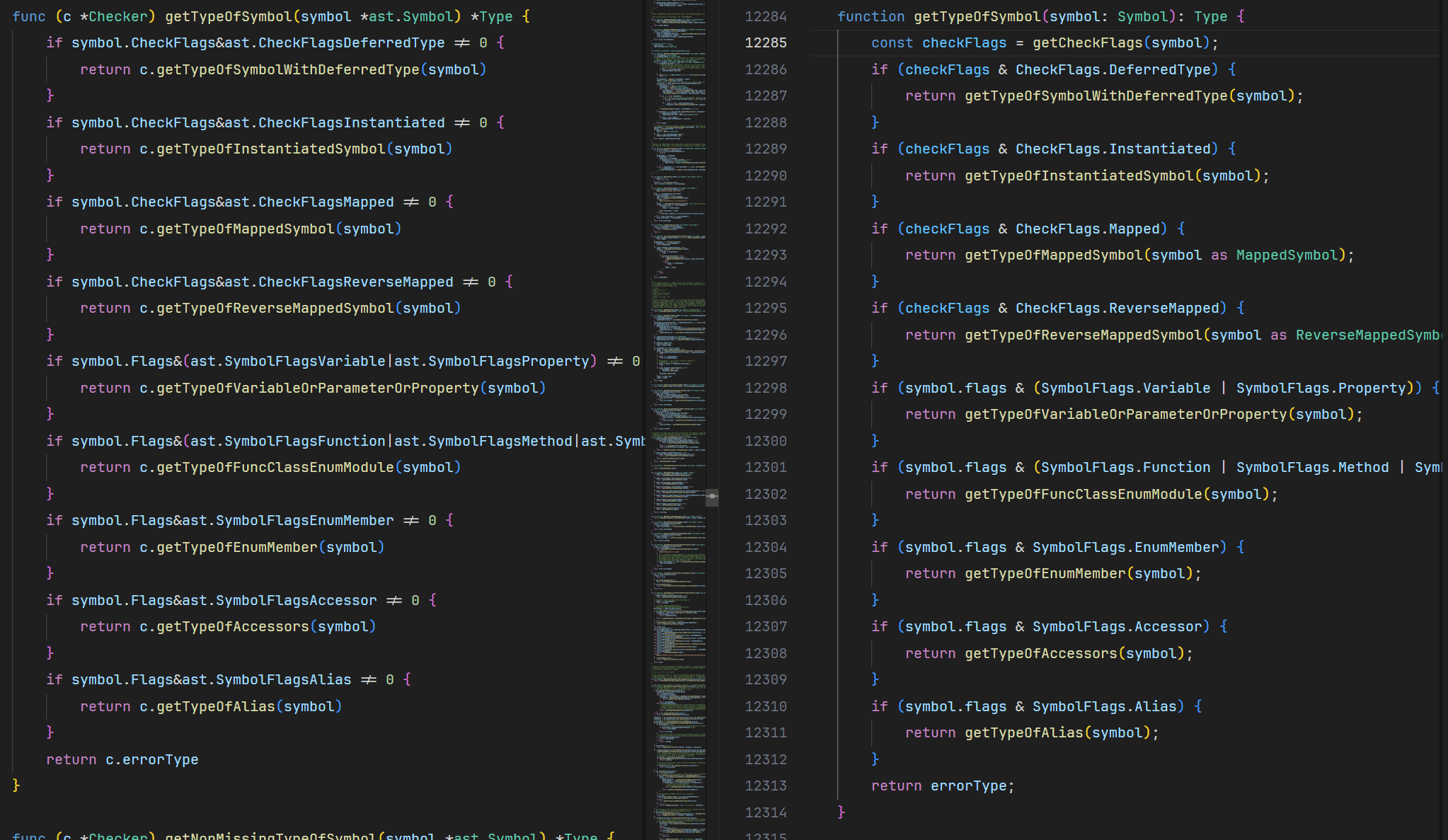
Task: Click getTypeOfAccessors on line 12308
Action: (x=1041, y=653)
